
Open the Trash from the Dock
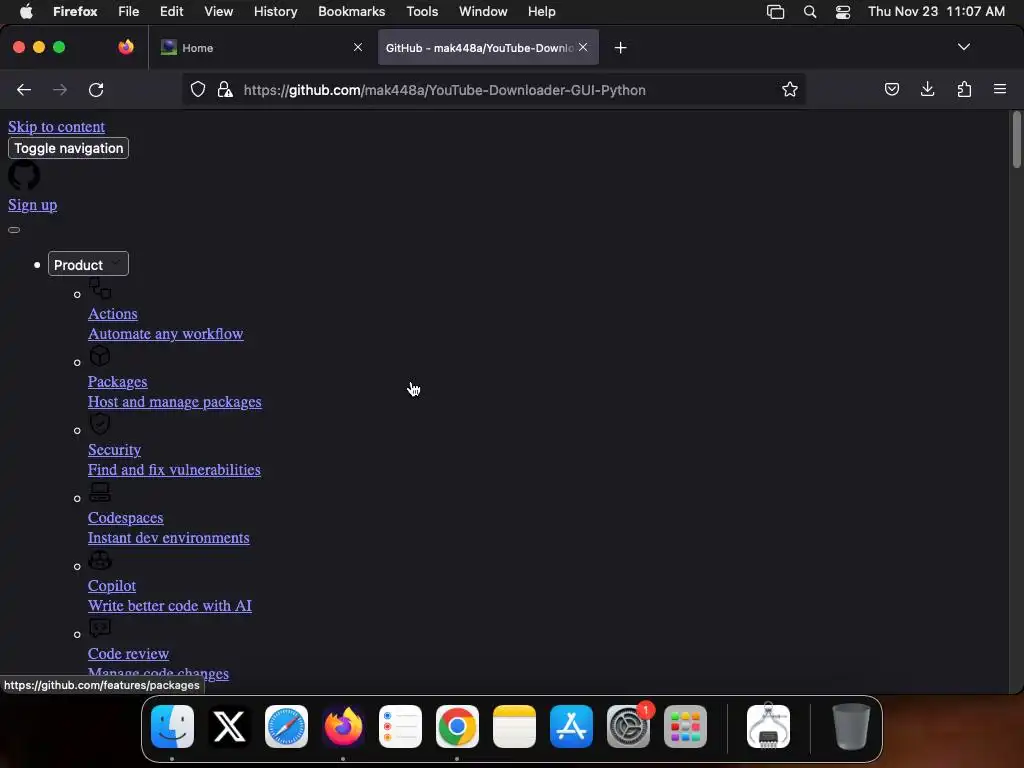coord(851,726)
